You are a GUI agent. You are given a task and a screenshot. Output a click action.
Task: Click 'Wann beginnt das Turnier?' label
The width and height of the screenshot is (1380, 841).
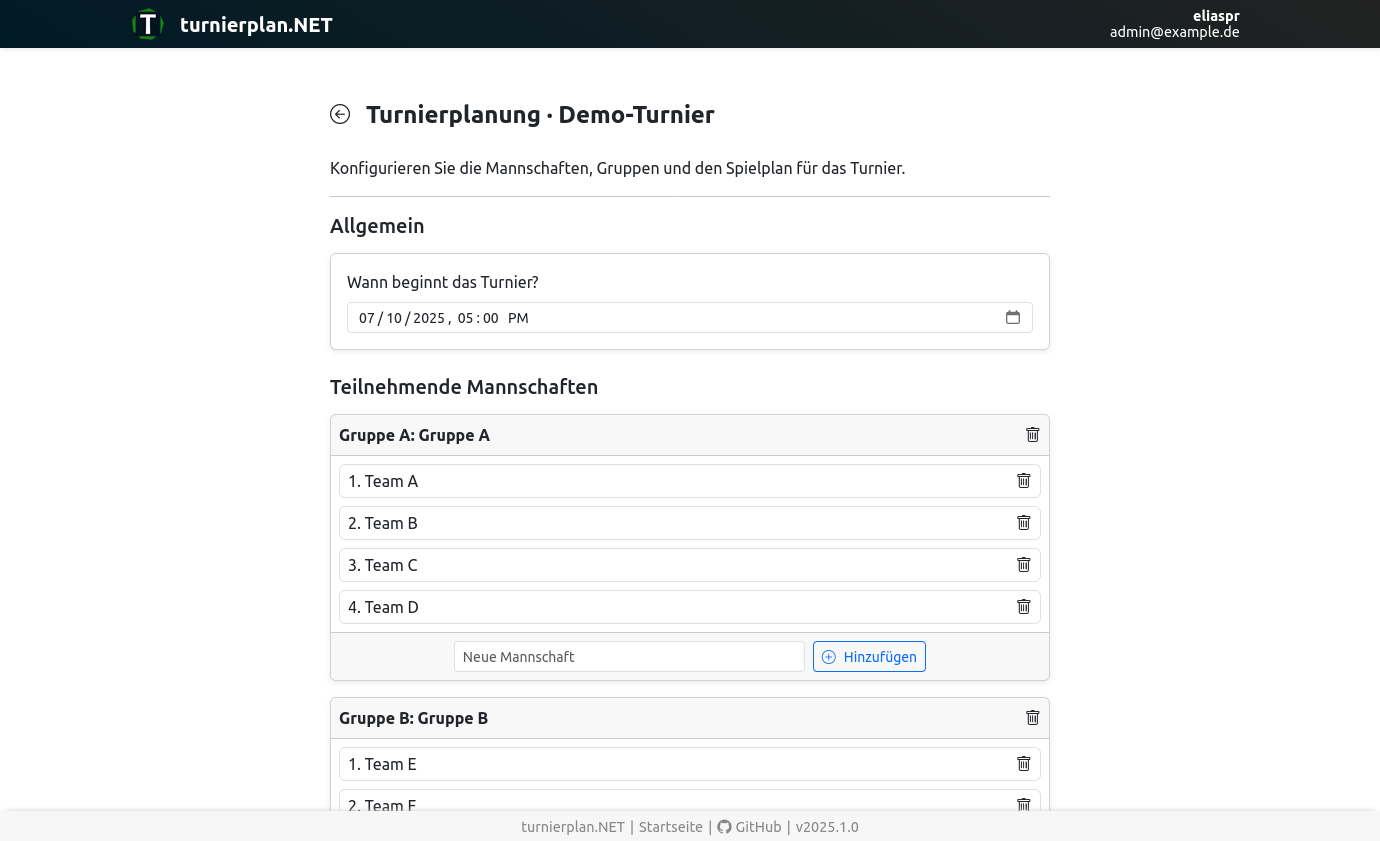click(x=443, y=282)
